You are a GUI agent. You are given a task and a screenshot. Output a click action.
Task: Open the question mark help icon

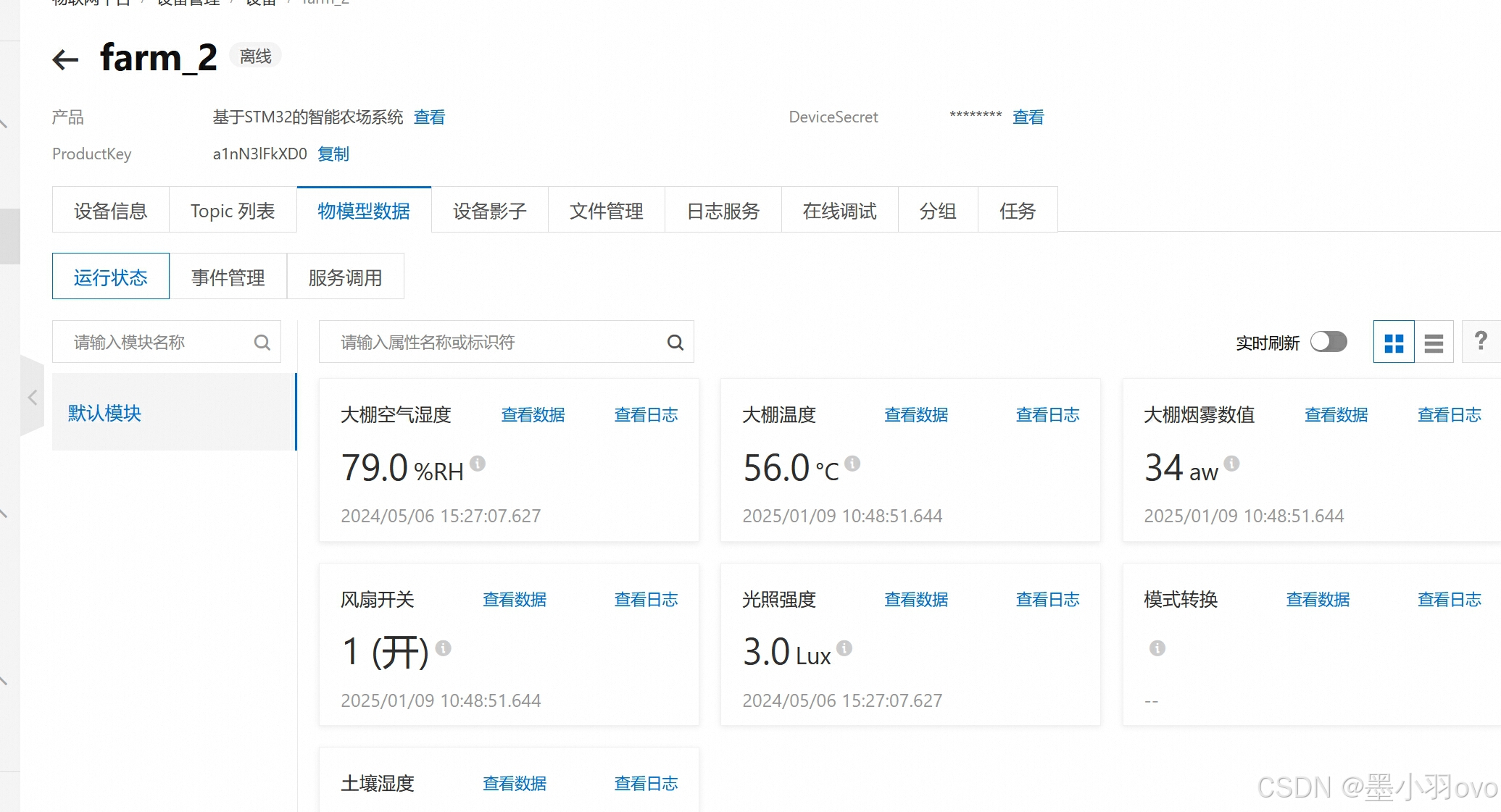tap(1481, 340)
